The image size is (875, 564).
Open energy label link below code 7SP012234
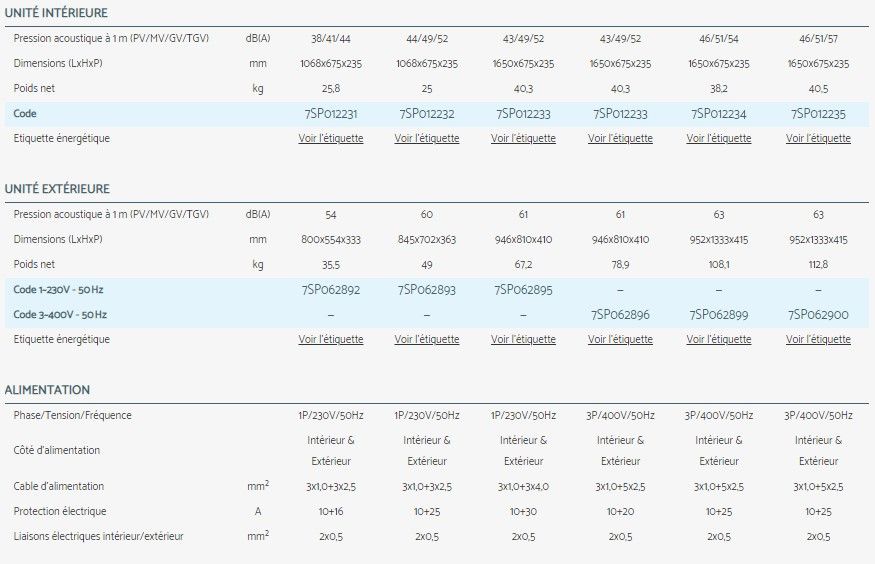(718, 139)
